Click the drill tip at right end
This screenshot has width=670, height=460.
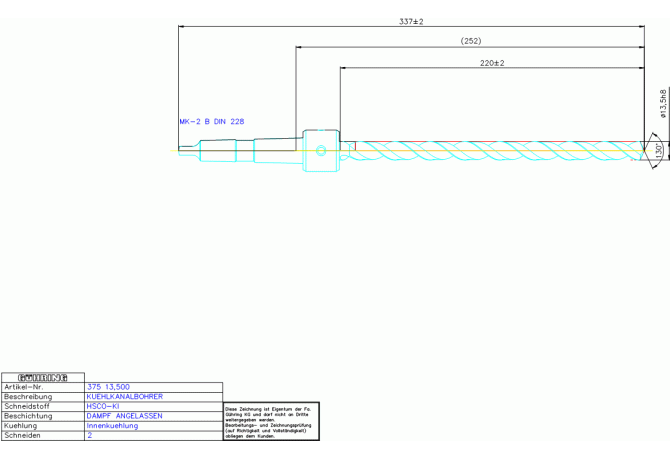coord(645,151)
